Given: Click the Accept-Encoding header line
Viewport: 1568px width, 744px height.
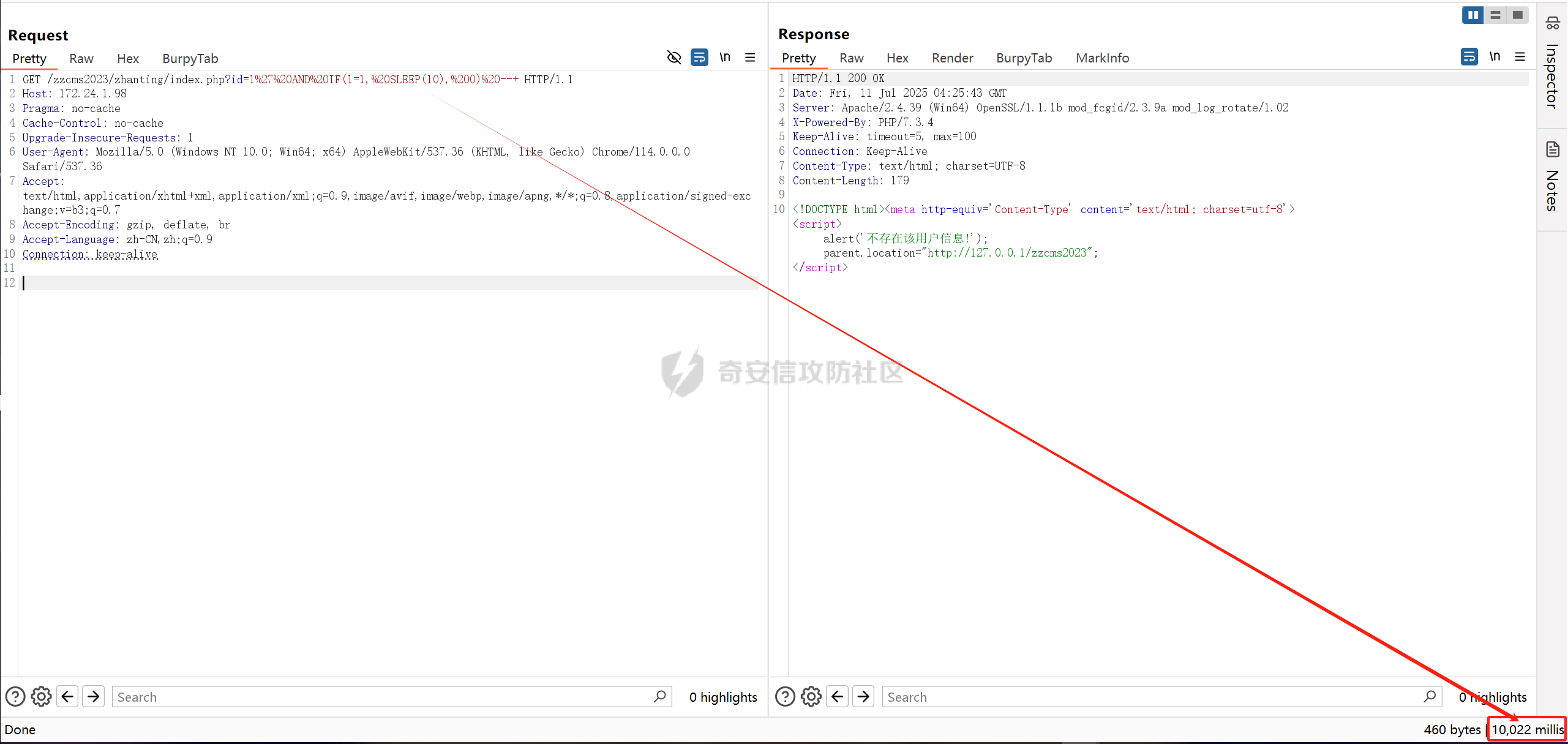Looking at the screenshot, I should pyautogui.click(x=127, y=225).
